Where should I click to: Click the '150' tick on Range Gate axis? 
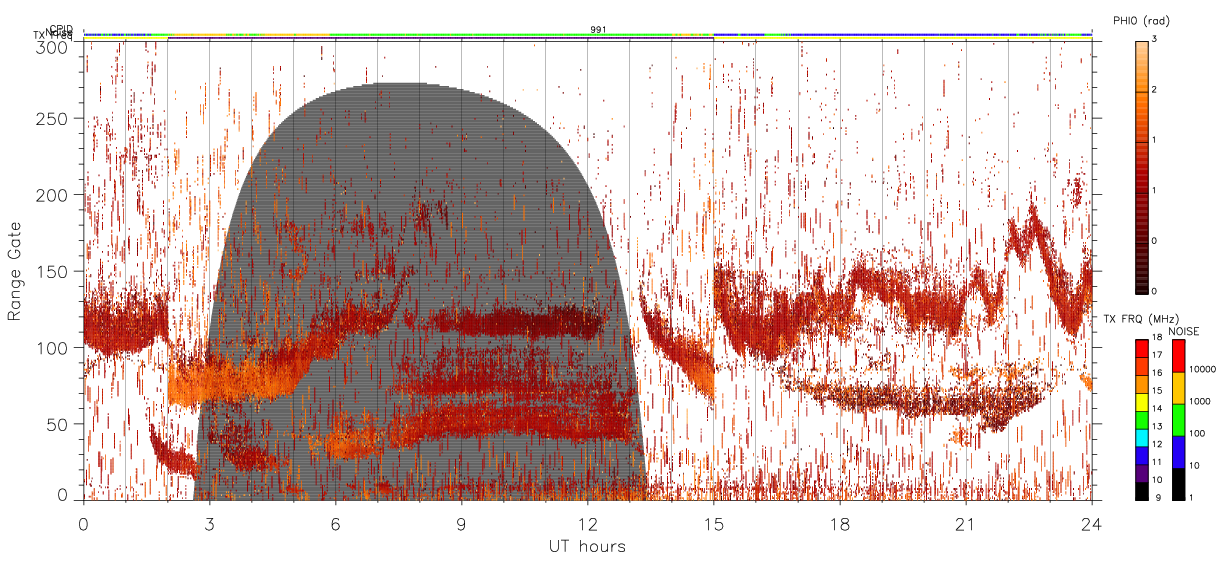tap(54, 272)
